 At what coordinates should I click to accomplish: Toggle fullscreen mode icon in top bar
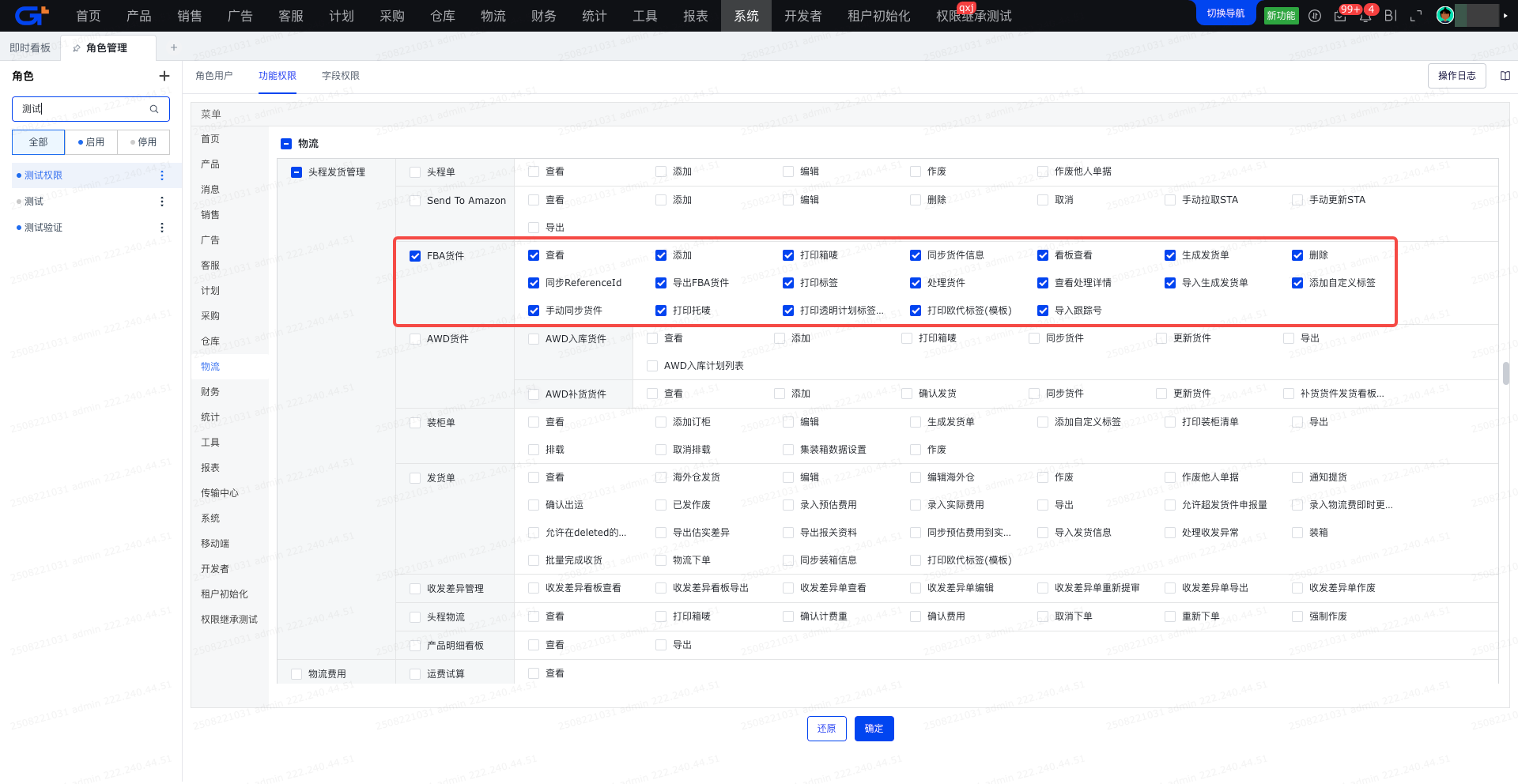click(1416, 16)
